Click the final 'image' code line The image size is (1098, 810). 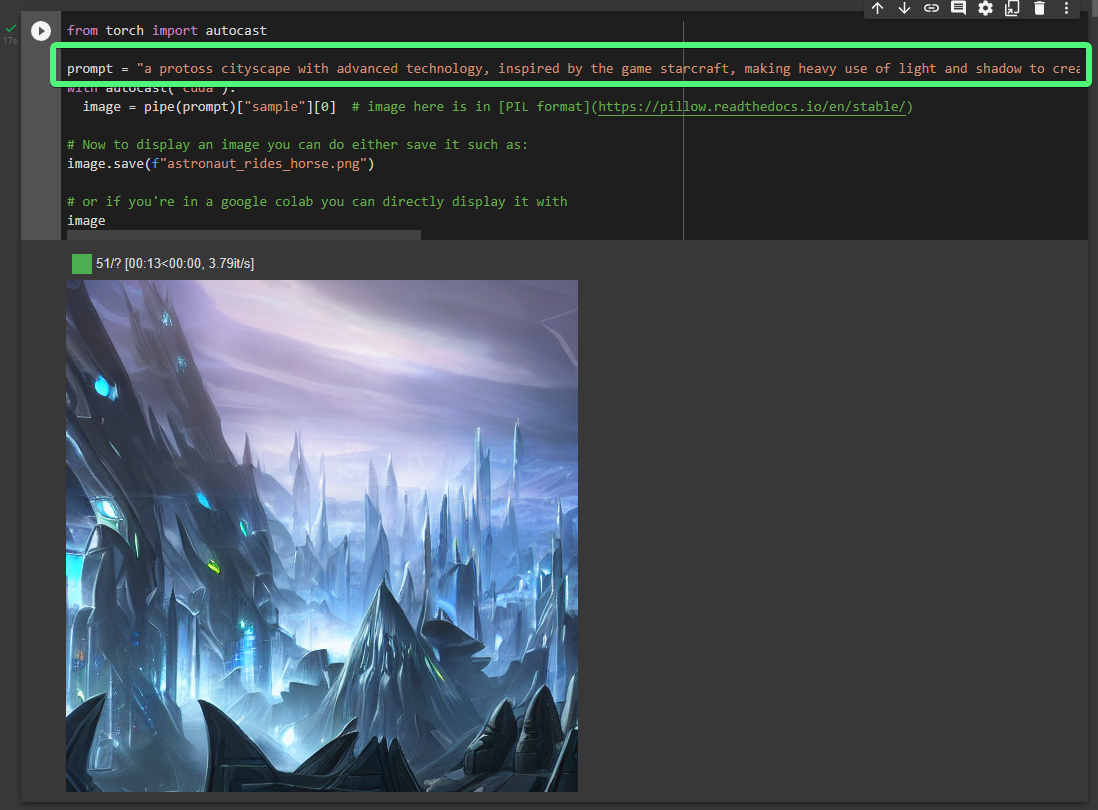point(86,221)
